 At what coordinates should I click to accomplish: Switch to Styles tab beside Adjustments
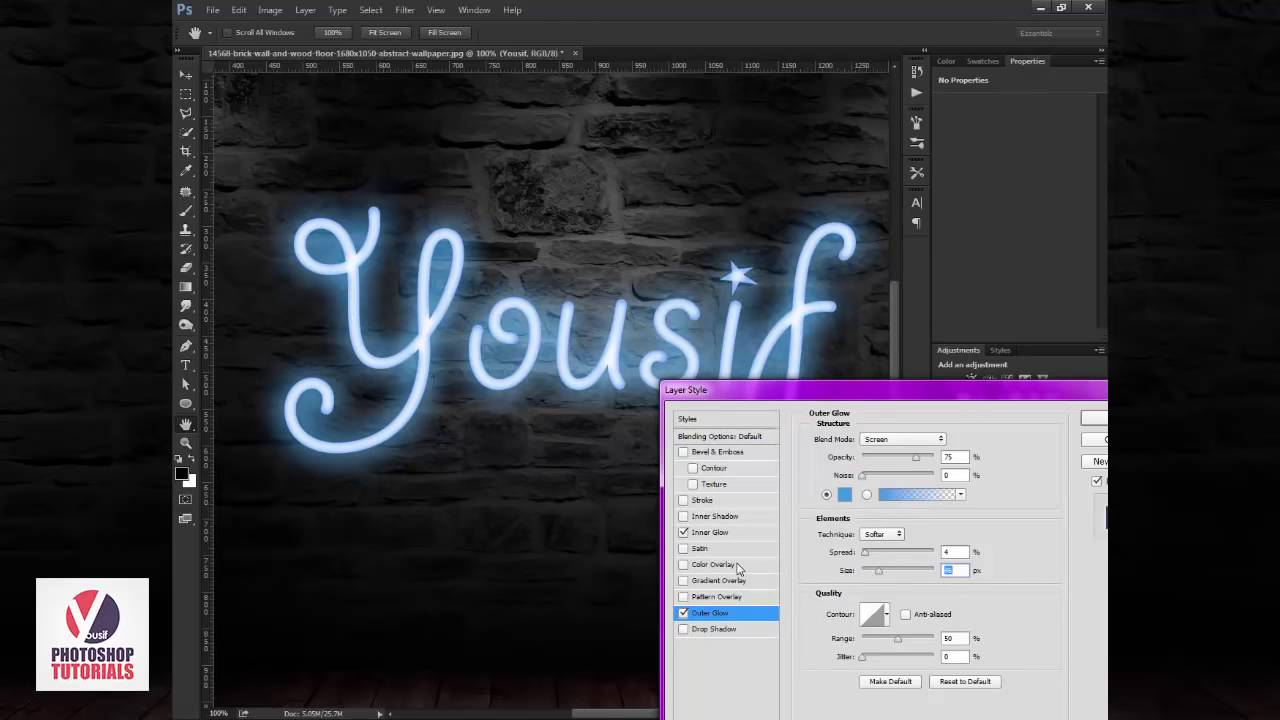pos(1000,350)
